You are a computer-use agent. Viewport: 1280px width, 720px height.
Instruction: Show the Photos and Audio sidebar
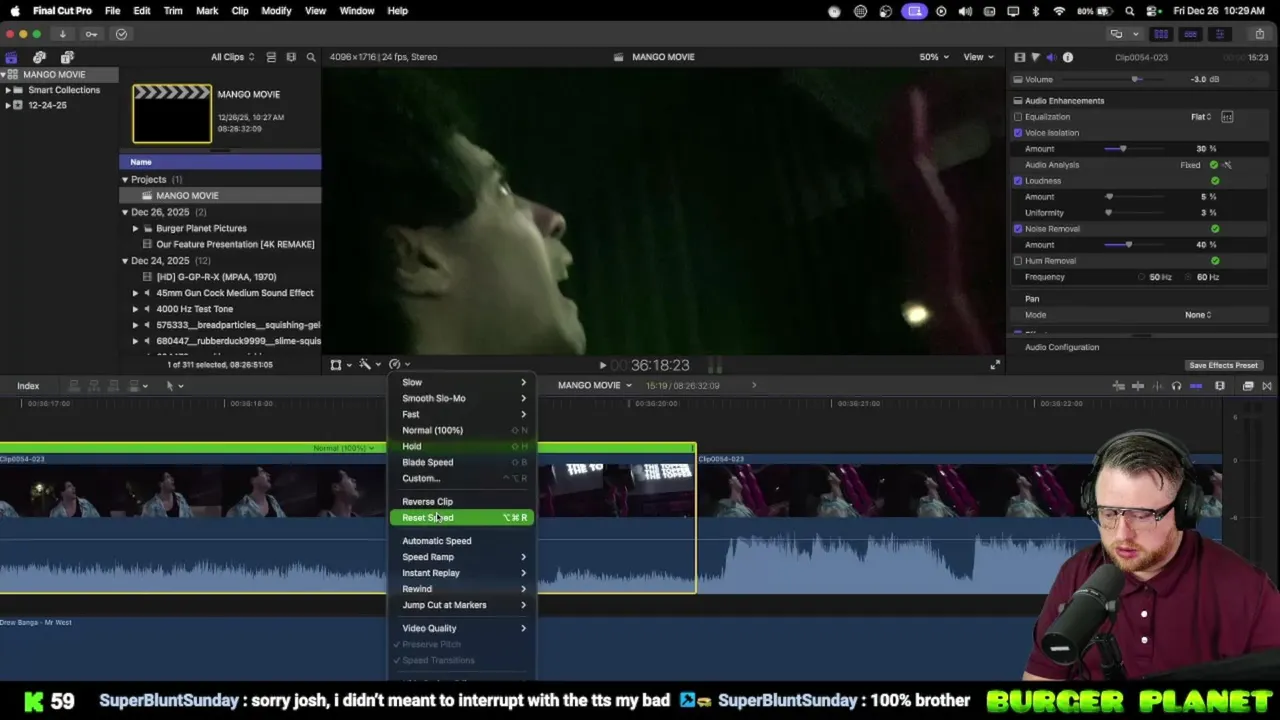pyautogui.click(x=39, y=57)
